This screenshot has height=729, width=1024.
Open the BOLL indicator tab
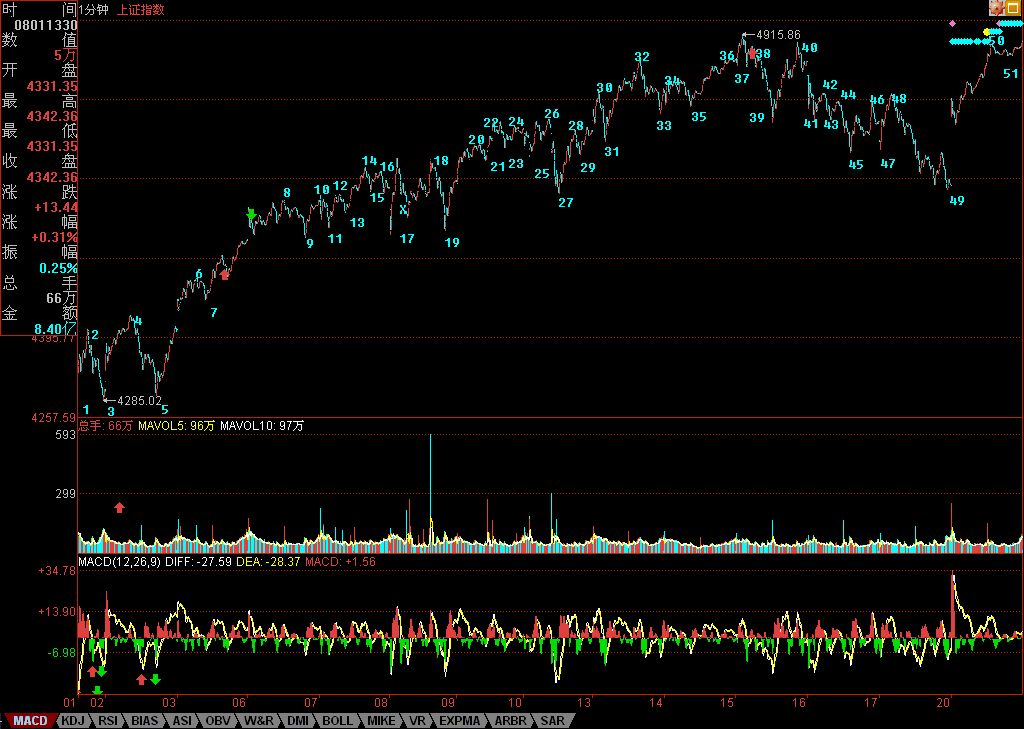click(337, 720)
